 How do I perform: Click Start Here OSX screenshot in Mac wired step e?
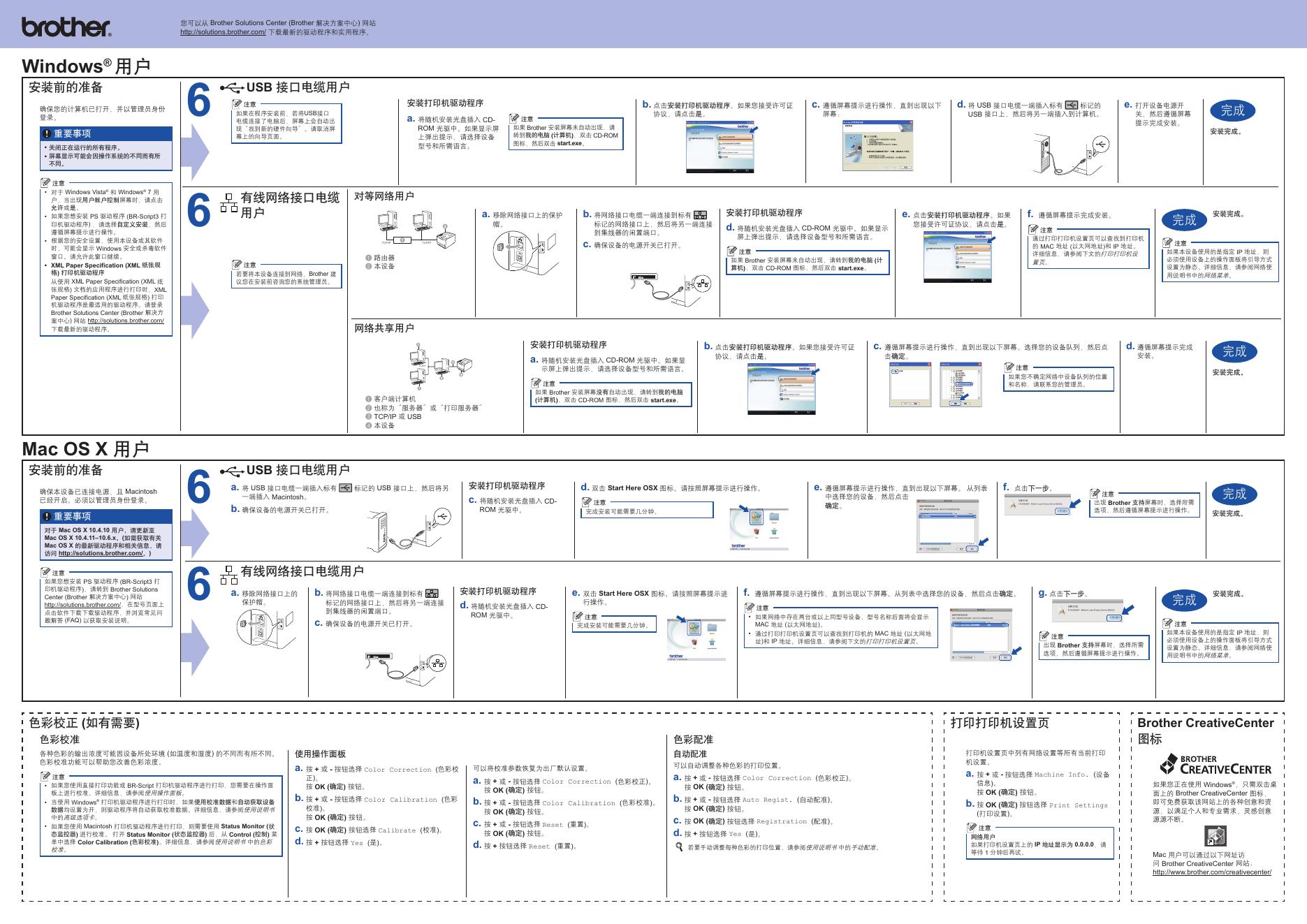[x=696, y=639]
